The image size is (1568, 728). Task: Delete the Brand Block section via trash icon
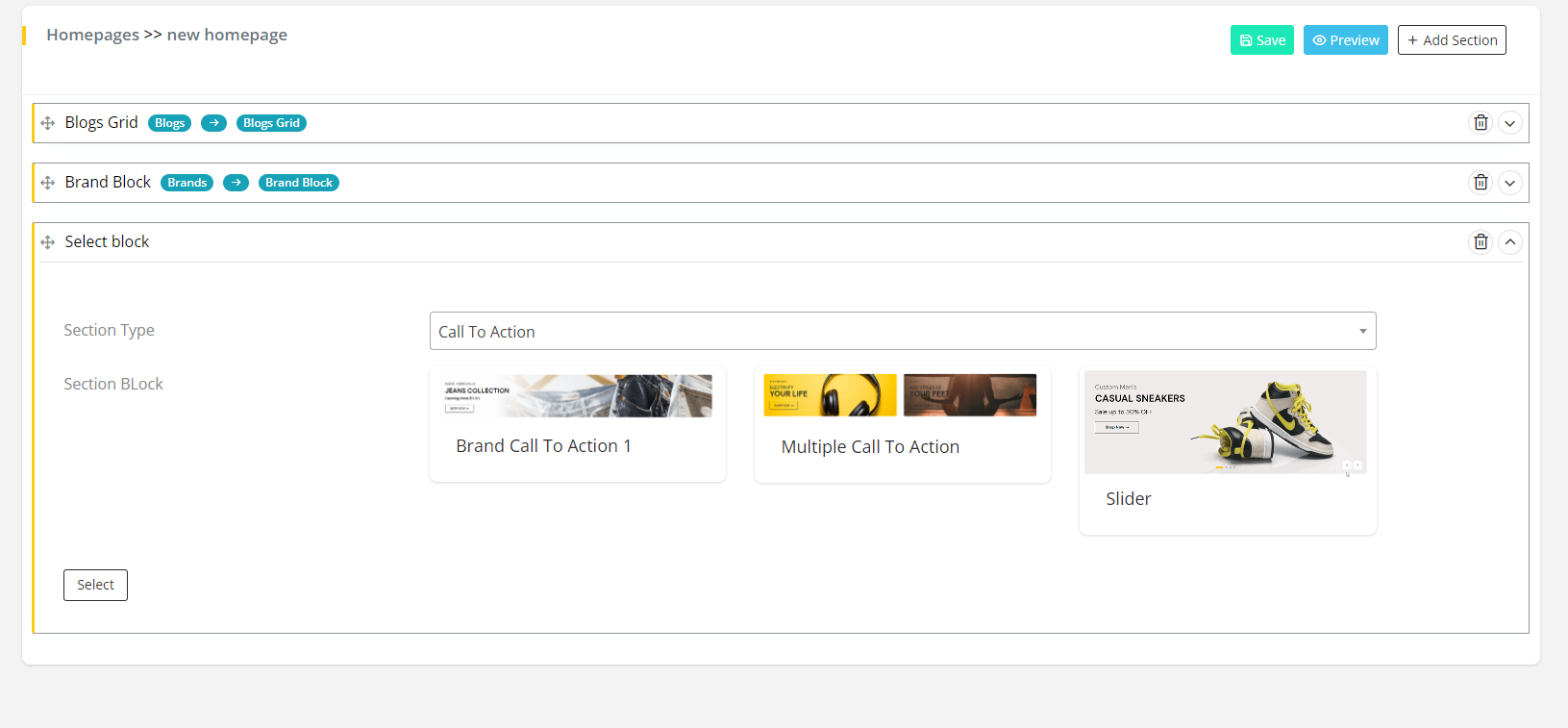(x=1481, y=183)
